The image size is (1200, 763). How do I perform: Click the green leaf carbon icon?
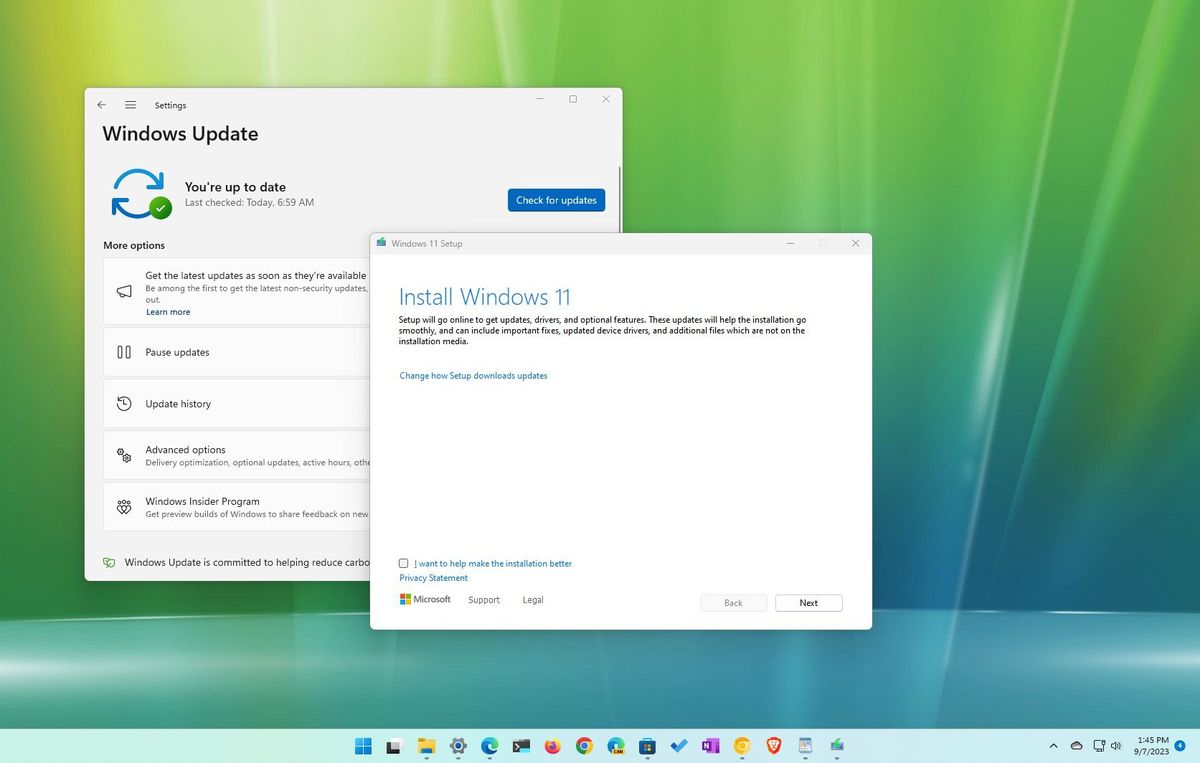pyautogui.click(x=109, y=563)
